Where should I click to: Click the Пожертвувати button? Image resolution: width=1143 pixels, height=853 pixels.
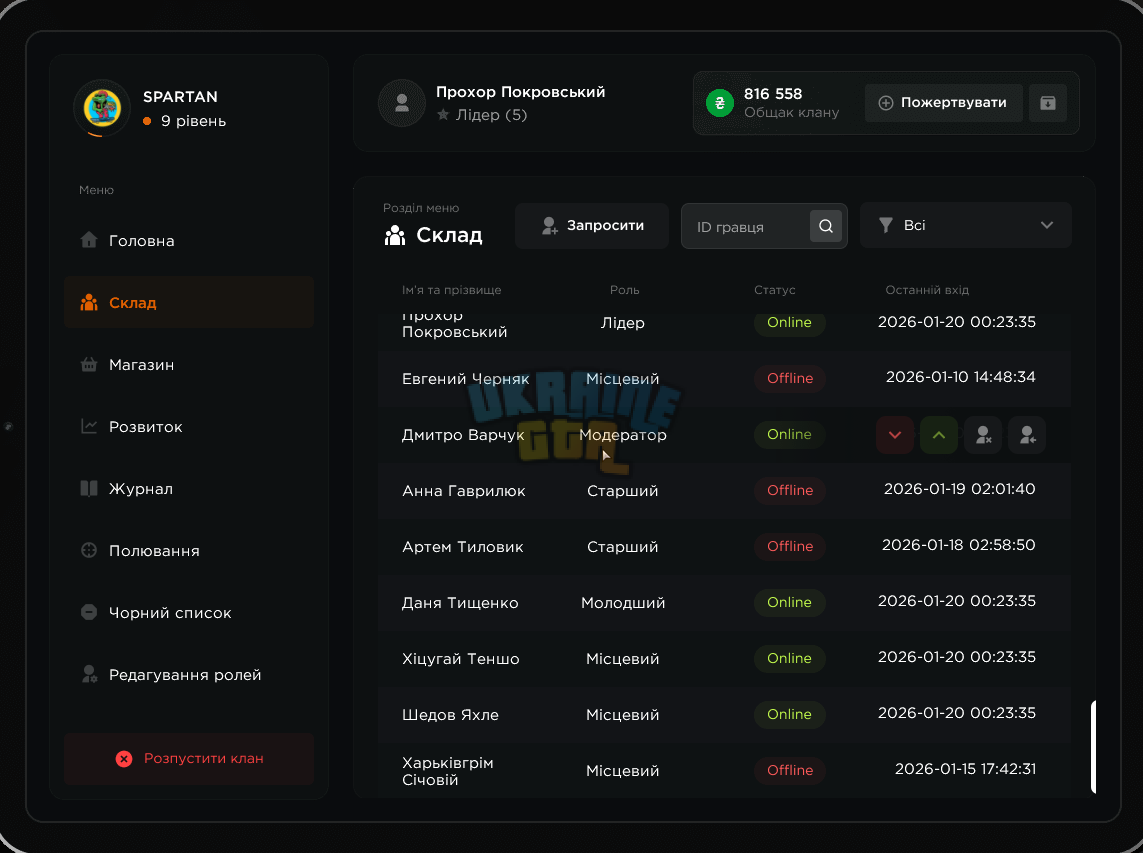(x=943, y=103)
